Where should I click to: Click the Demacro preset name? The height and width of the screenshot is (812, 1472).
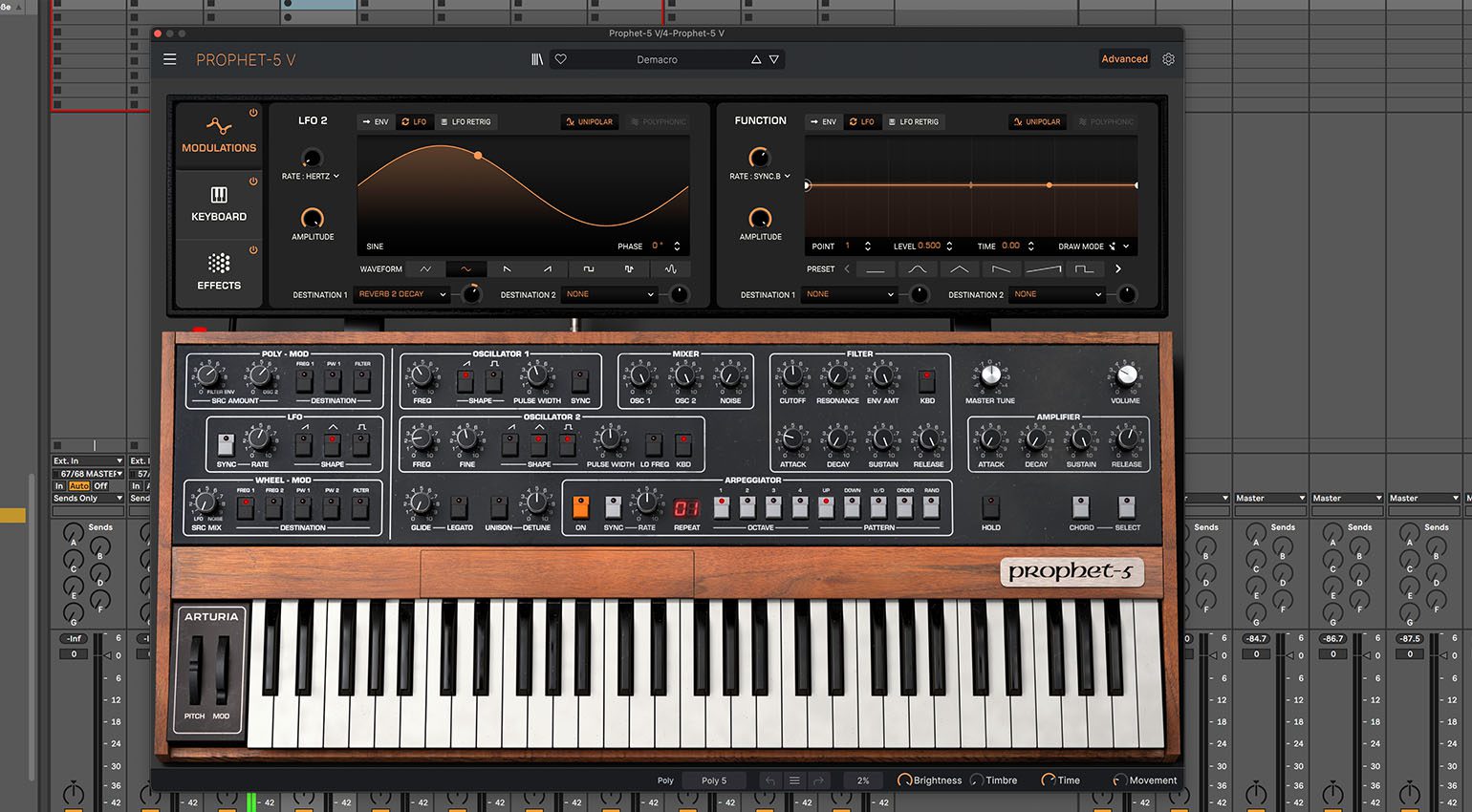click(657, 59)
